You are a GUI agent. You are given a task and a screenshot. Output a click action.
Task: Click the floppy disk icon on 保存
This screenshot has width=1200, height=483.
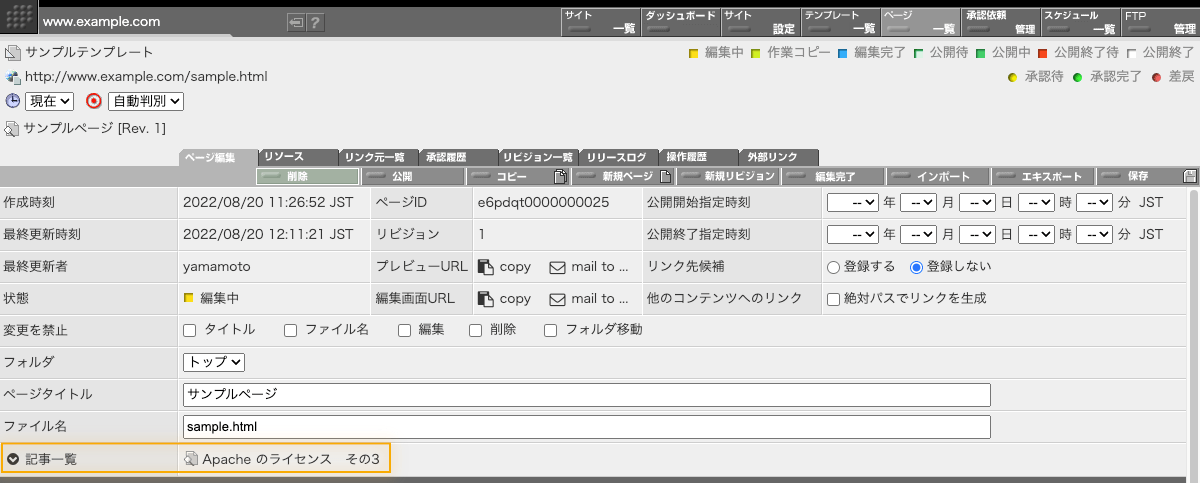[x=1190, y=176]
